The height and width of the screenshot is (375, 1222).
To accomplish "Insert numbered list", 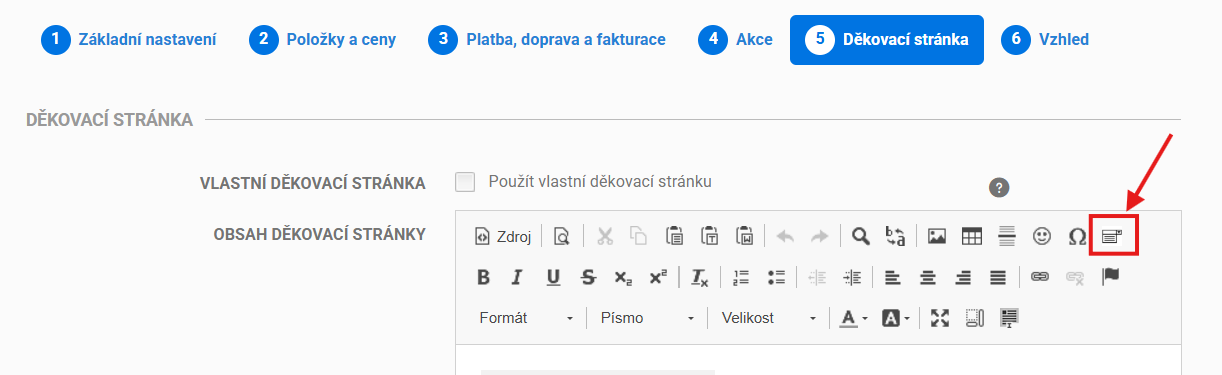I will click(x=741, y=277).
